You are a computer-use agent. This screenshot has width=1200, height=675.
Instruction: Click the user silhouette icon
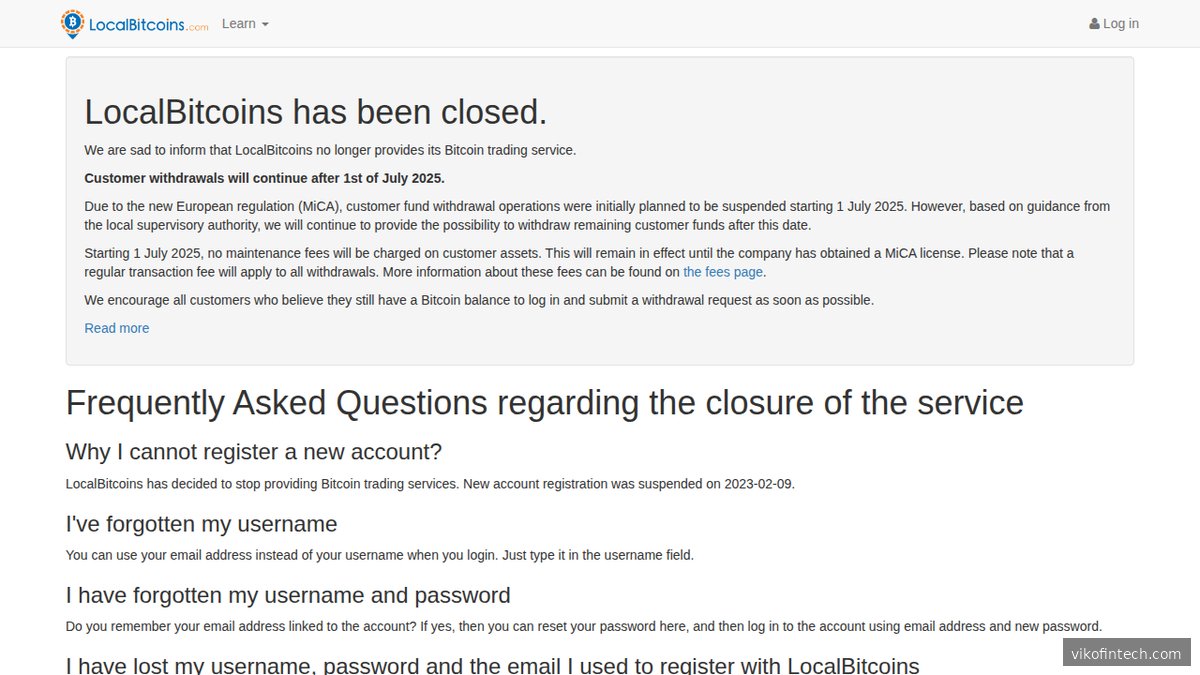coord(1094,24)
